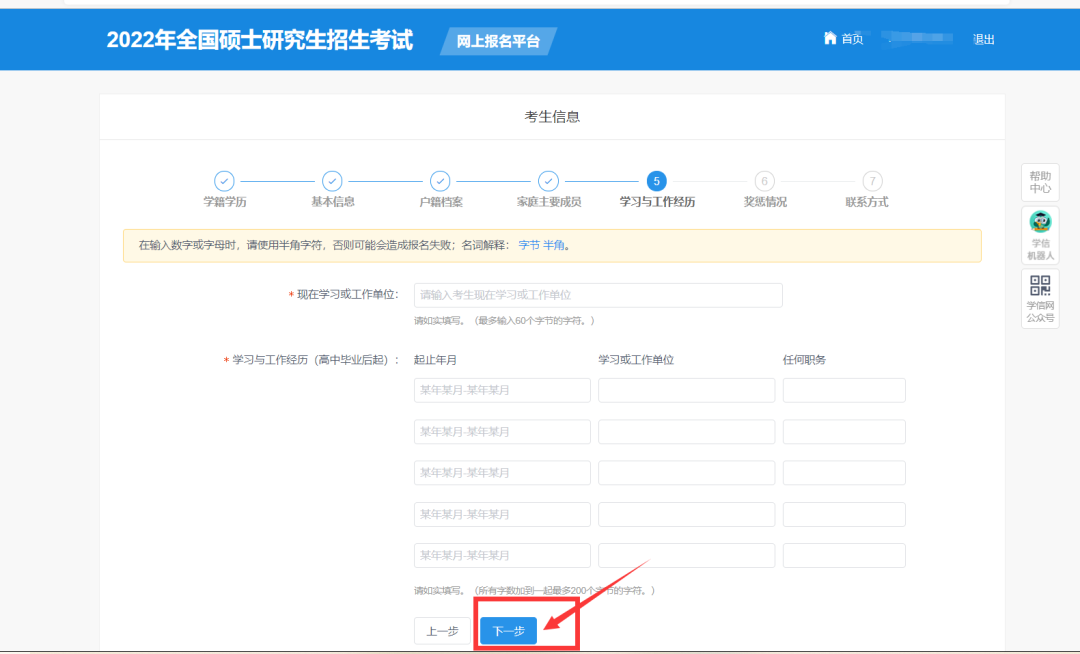Select step 5 学习与工作经历 circle
Screen dimensions: 1080x654
point(656,181)
